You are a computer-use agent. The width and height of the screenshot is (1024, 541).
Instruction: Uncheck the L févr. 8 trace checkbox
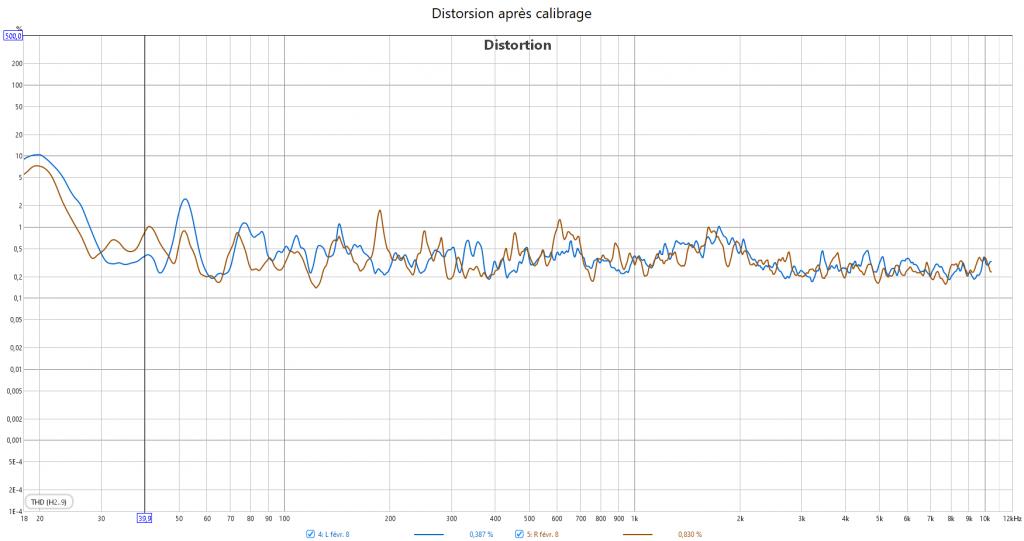(310, 534)
